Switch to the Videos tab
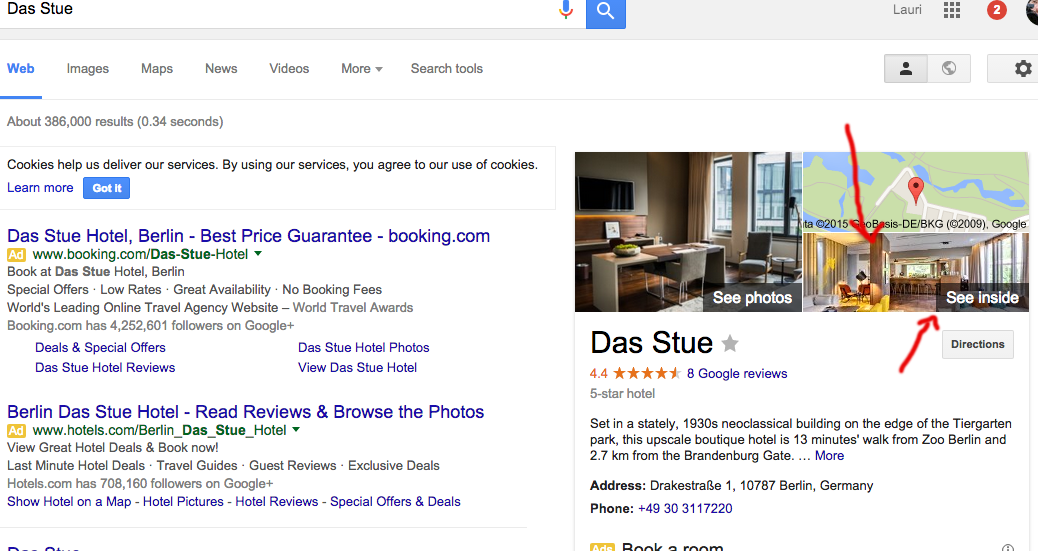 [289, 69]
